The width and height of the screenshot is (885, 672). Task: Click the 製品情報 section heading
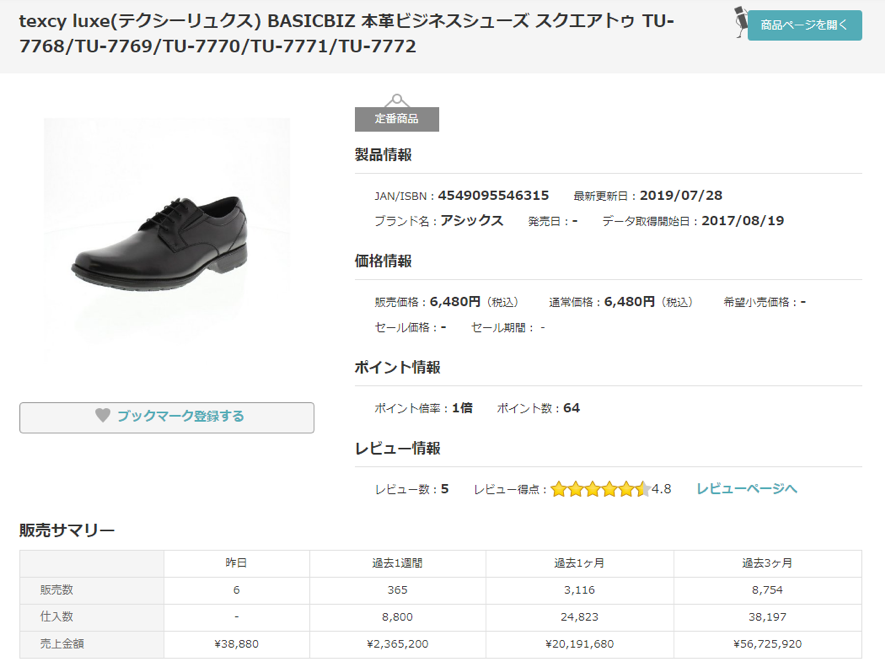click(x=383, y=155)
